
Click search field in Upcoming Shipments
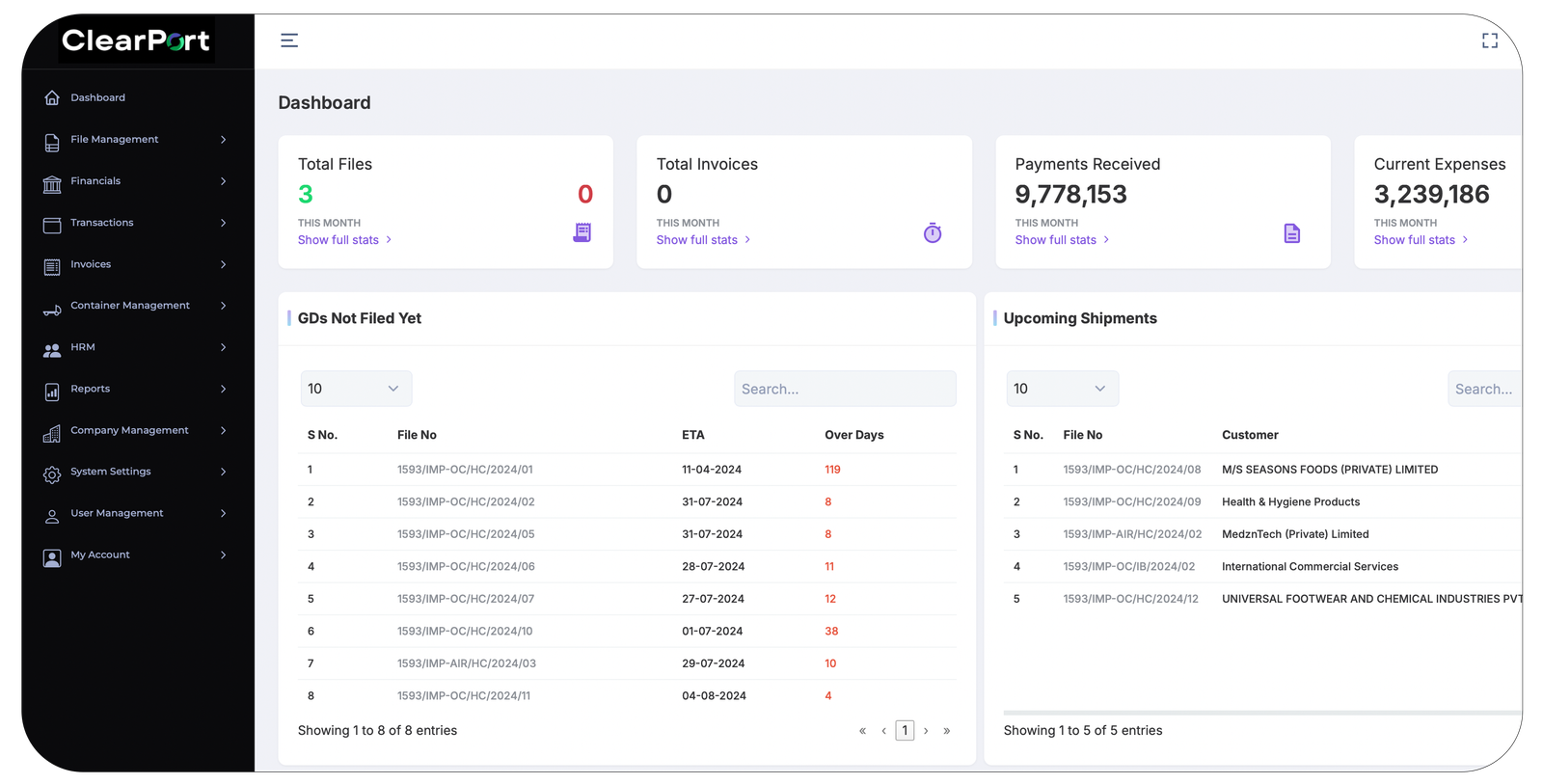coord(1484,389)
